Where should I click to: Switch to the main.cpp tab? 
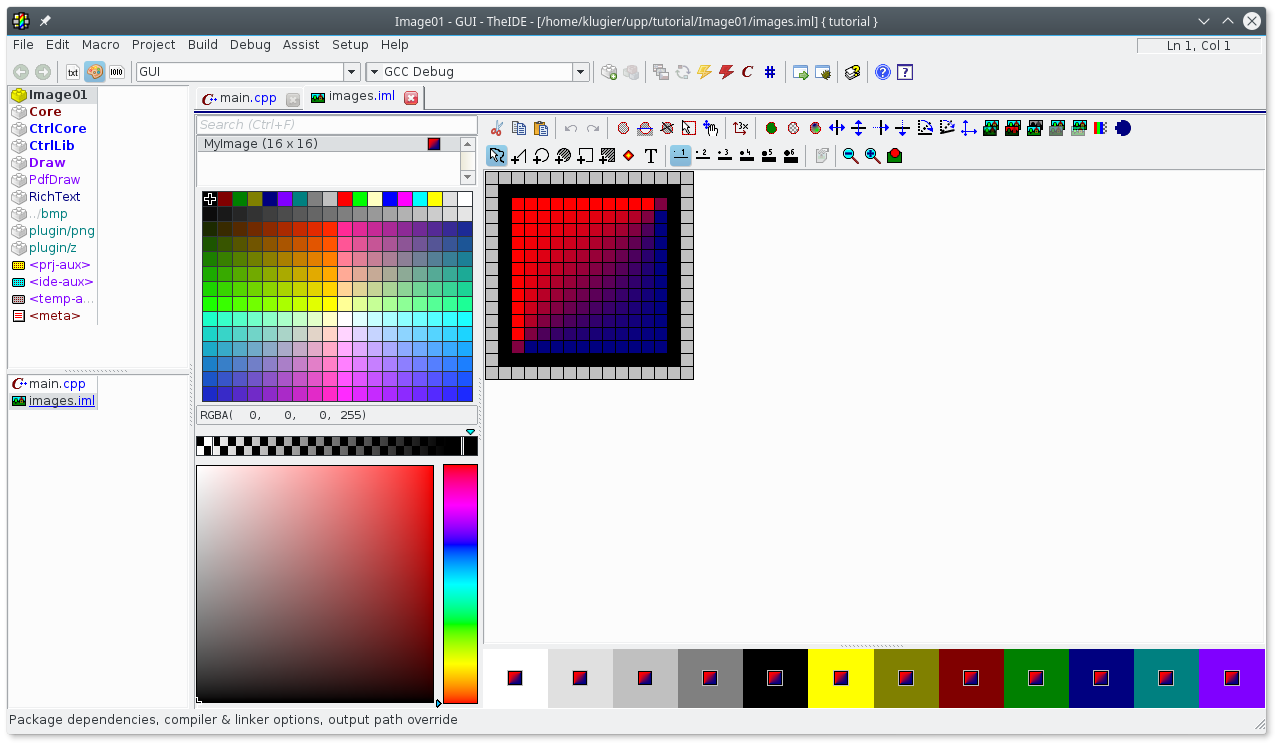[247, 98]
